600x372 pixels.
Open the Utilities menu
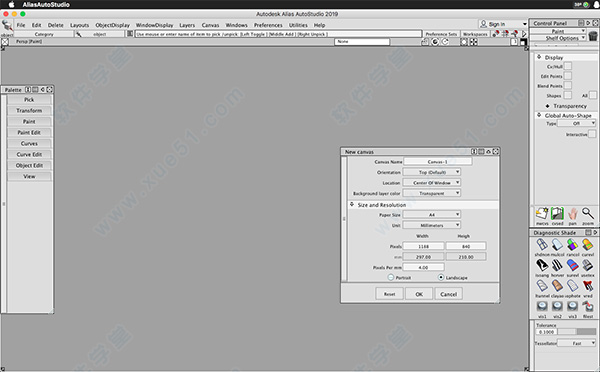point(298,25)
